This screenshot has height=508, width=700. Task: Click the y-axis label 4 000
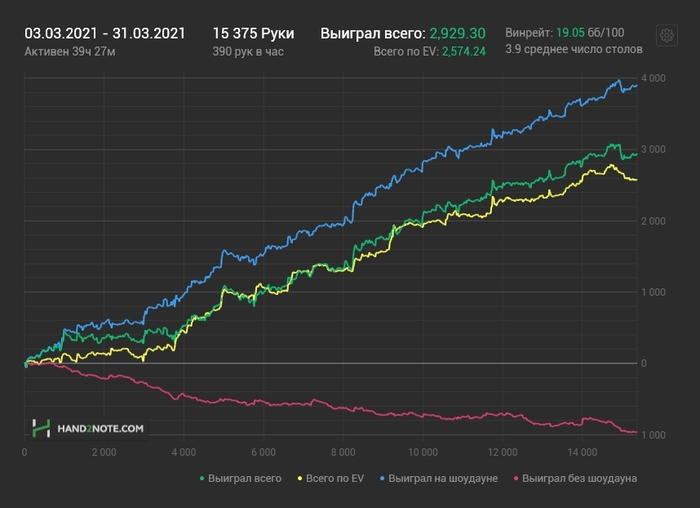pyautogui.click(x=653, y=78)
